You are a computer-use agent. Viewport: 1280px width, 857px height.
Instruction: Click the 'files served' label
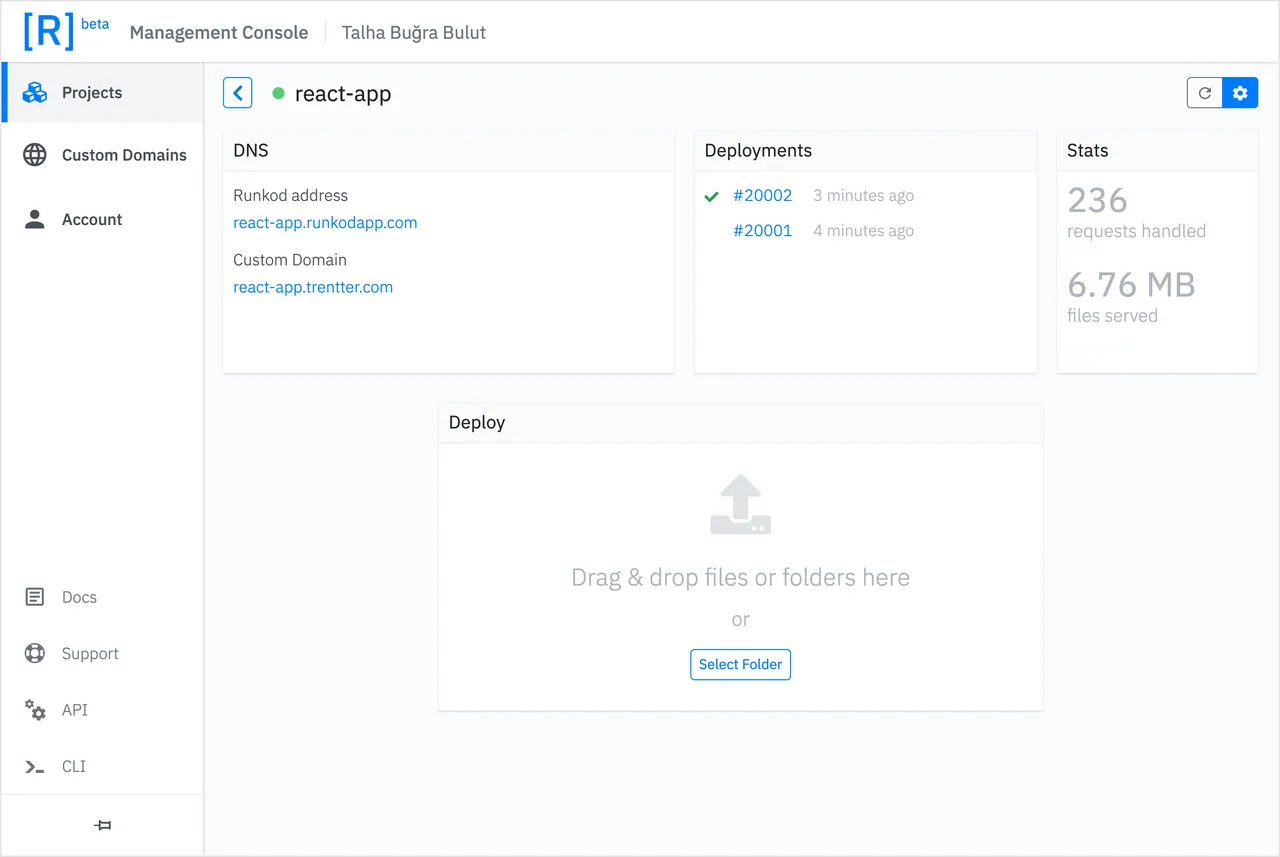[1112, 316]
